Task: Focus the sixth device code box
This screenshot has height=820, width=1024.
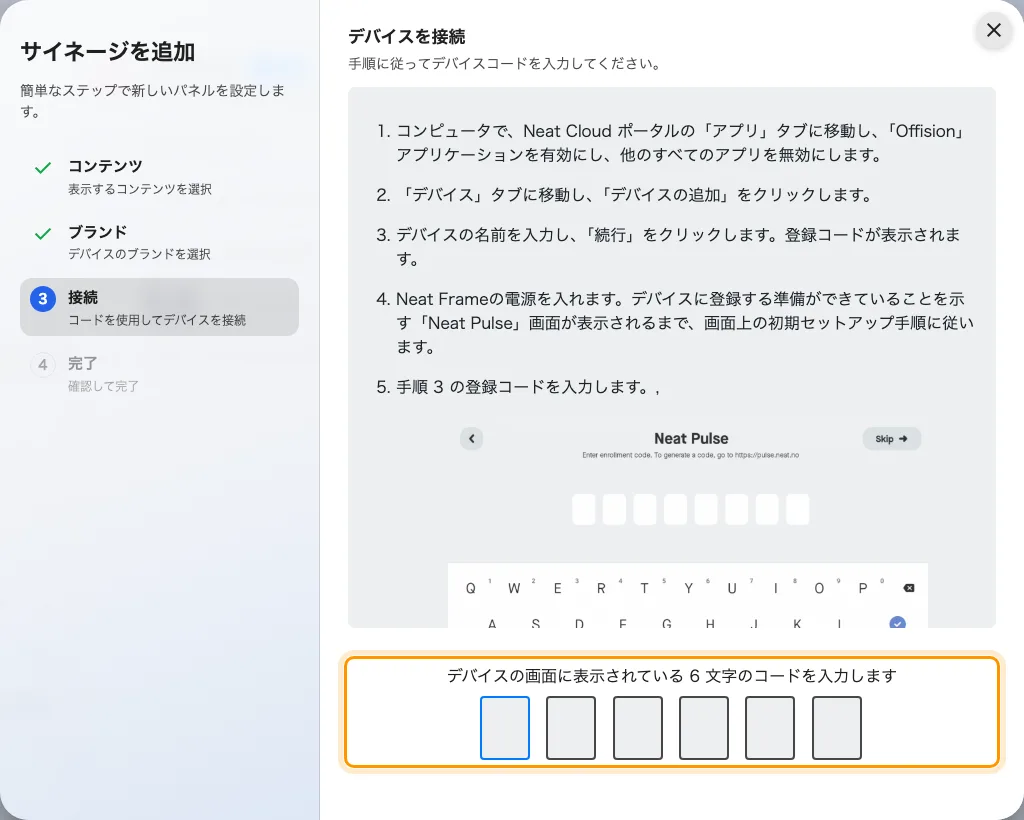Action: pyautogui.click(x=837, y=727)
